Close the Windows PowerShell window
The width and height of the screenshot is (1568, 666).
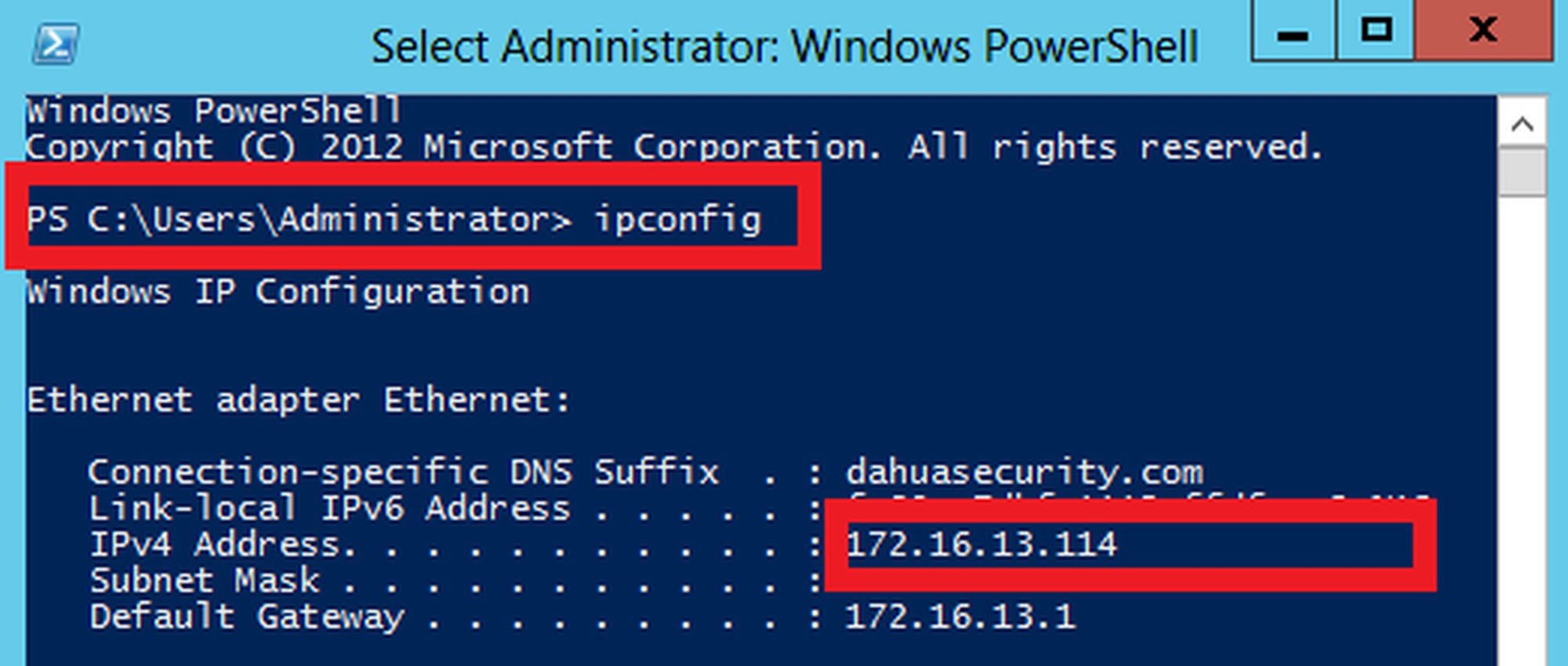click(1483, 31)
